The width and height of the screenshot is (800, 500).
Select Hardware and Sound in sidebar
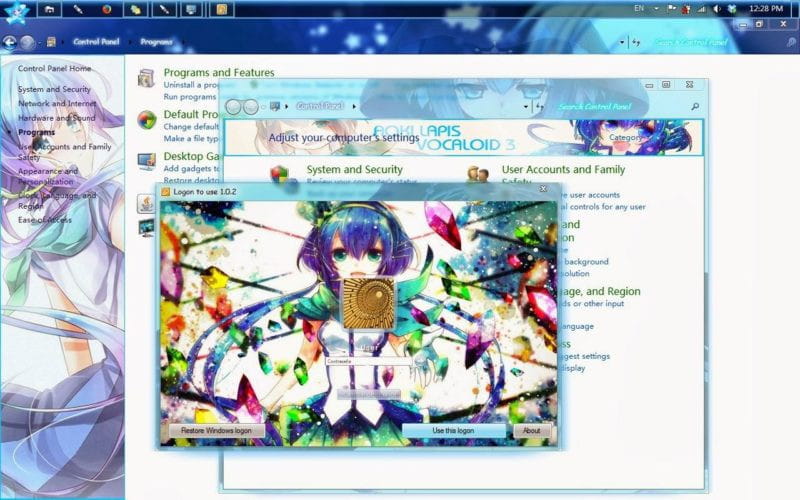tap(56, 118)
